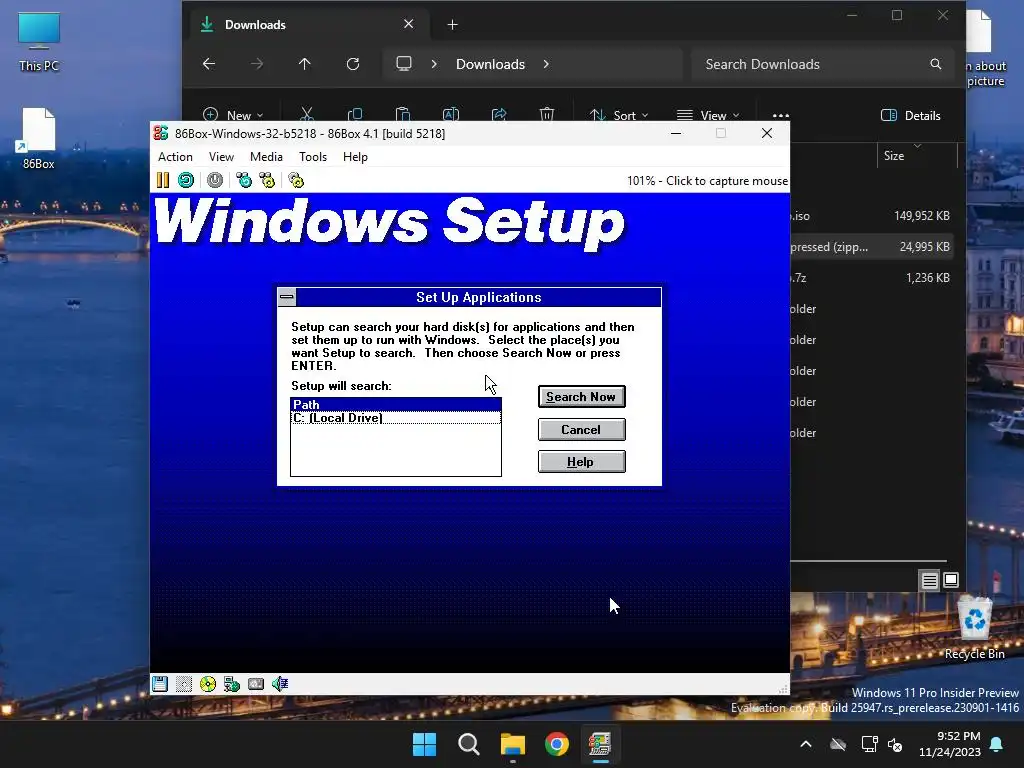Open the 86Box Action menu
This screenshot has height=768, width=1024.
[175, 157]
